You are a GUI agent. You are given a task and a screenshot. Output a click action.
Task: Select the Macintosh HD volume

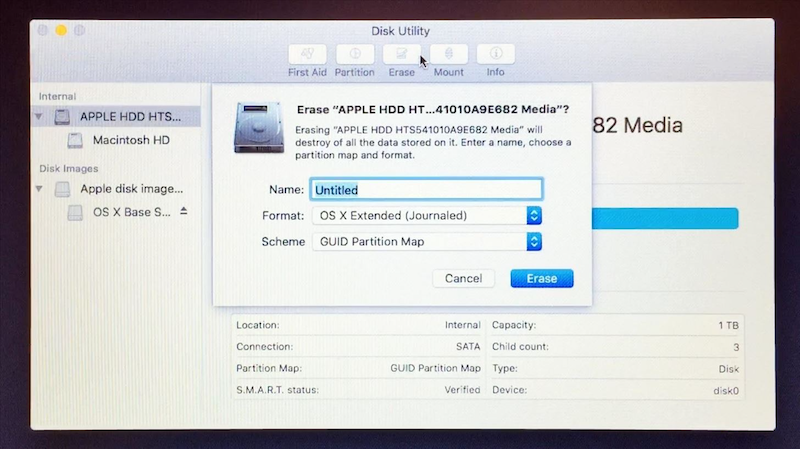131,140
